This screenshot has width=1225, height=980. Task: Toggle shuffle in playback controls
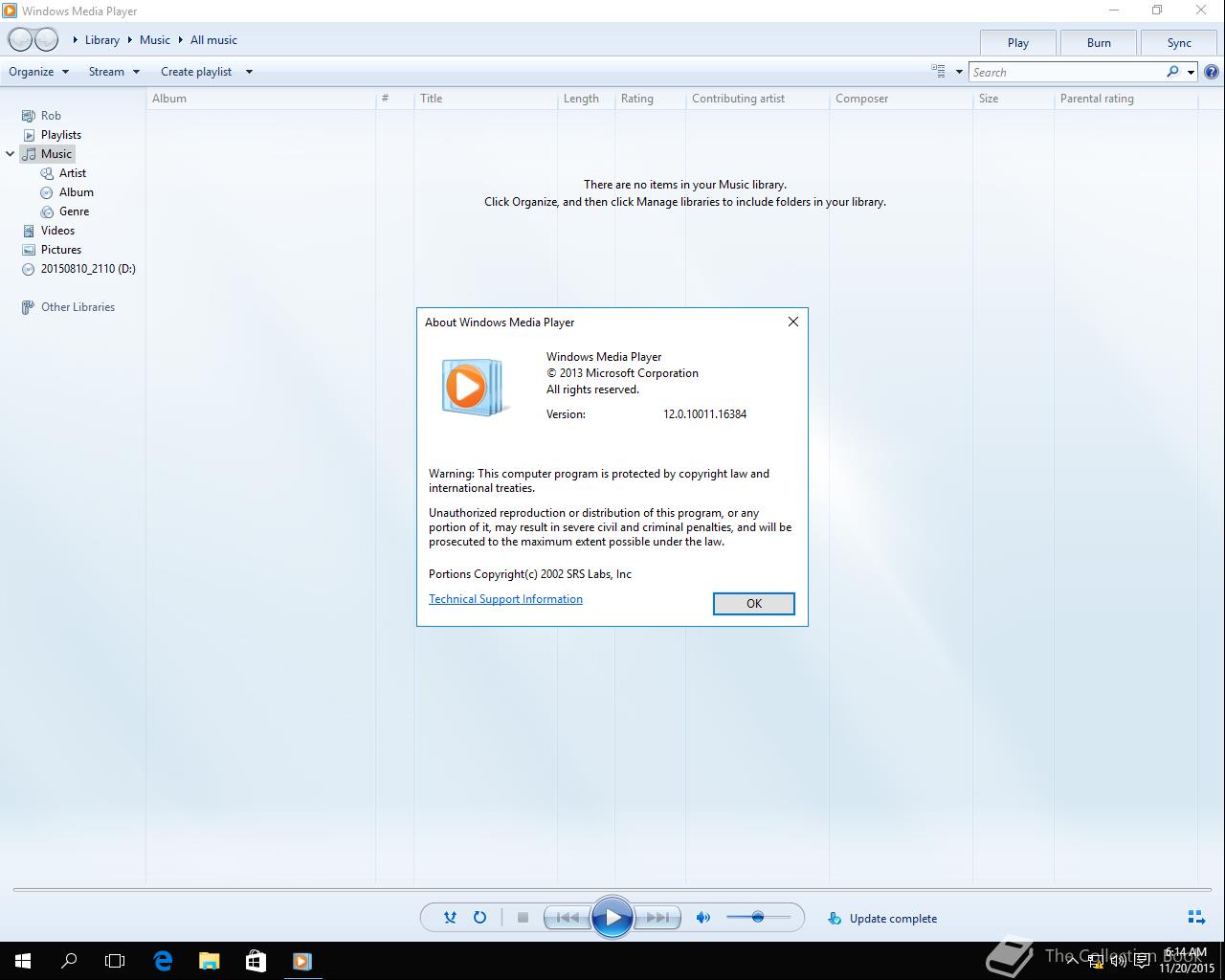point(450,918)
